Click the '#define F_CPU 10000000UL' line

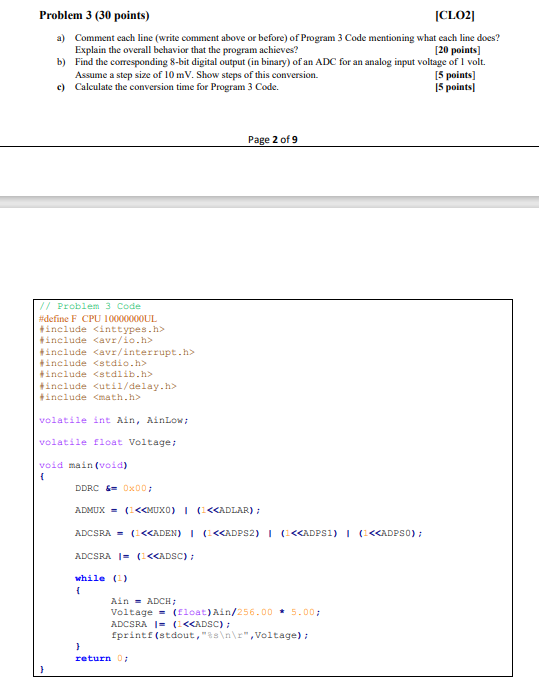pyautogui.click(x=98, y=319)
